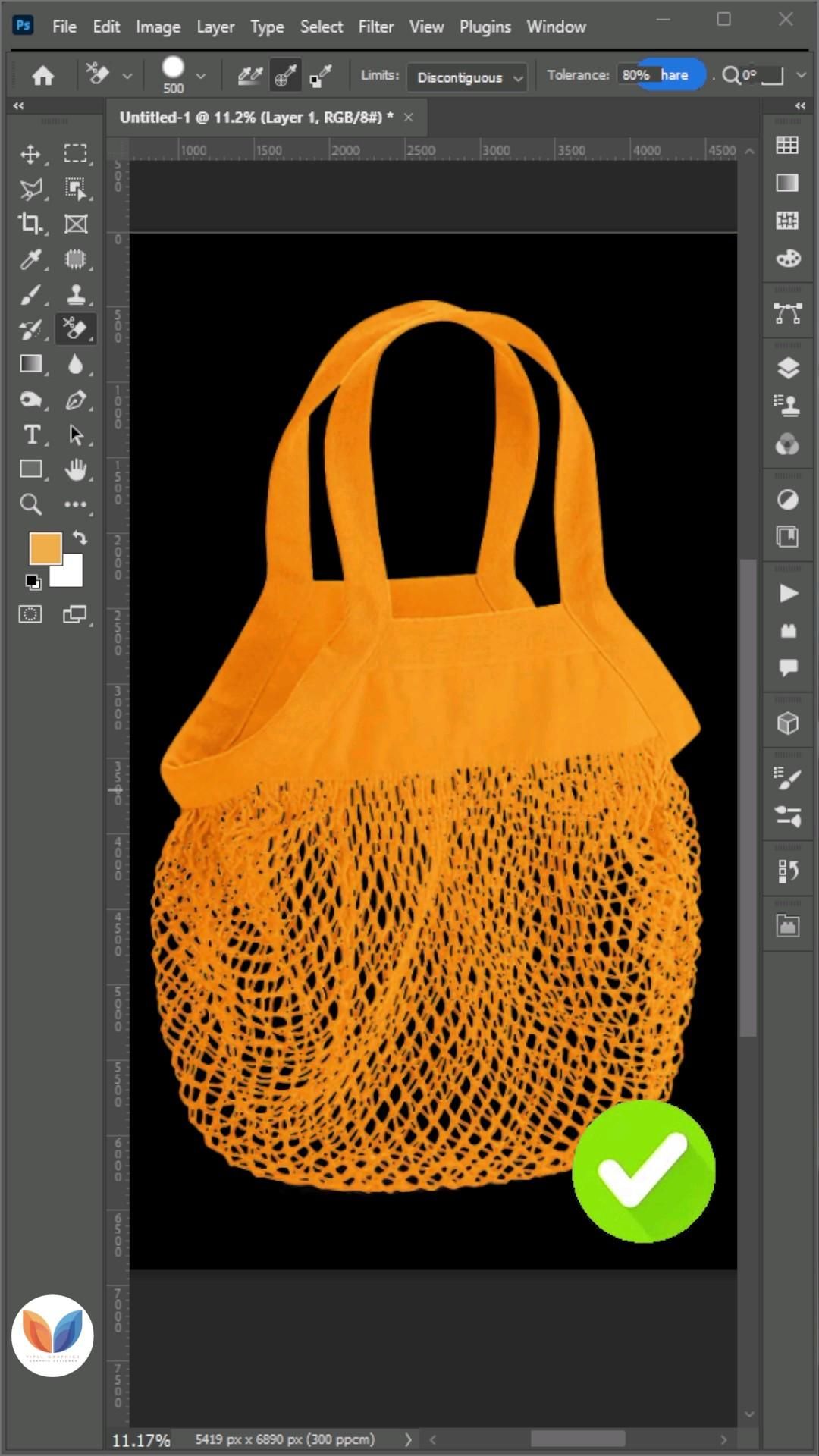
Task: Expand the options bar overflow chevron
Action: pyautogui.click(x=801, y=75)
